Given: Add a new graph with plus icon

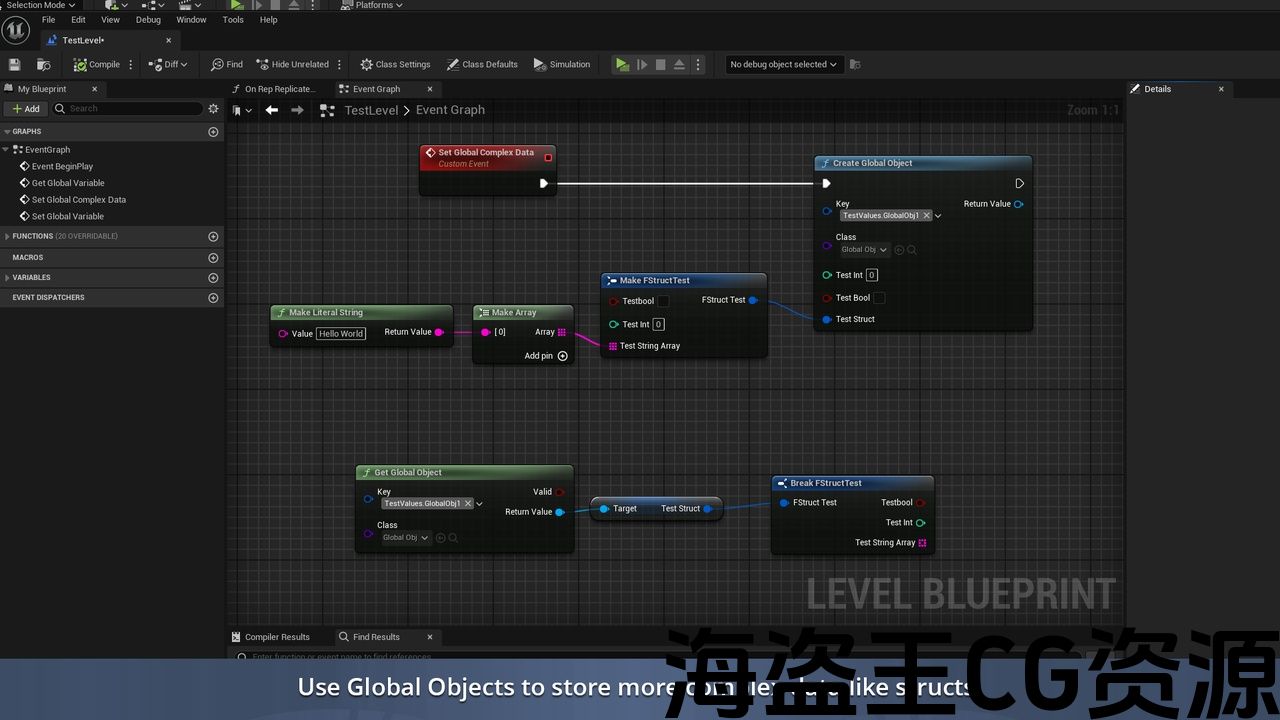Looking at the screenshot, I should click(x=213, y=132).
